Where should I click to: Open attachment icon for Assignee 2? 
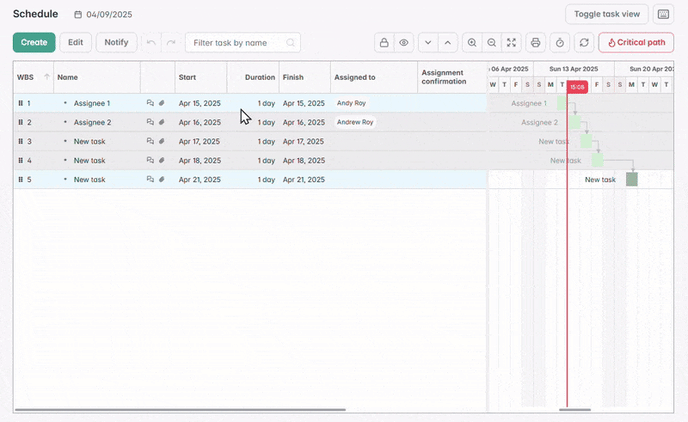(161, 122)
